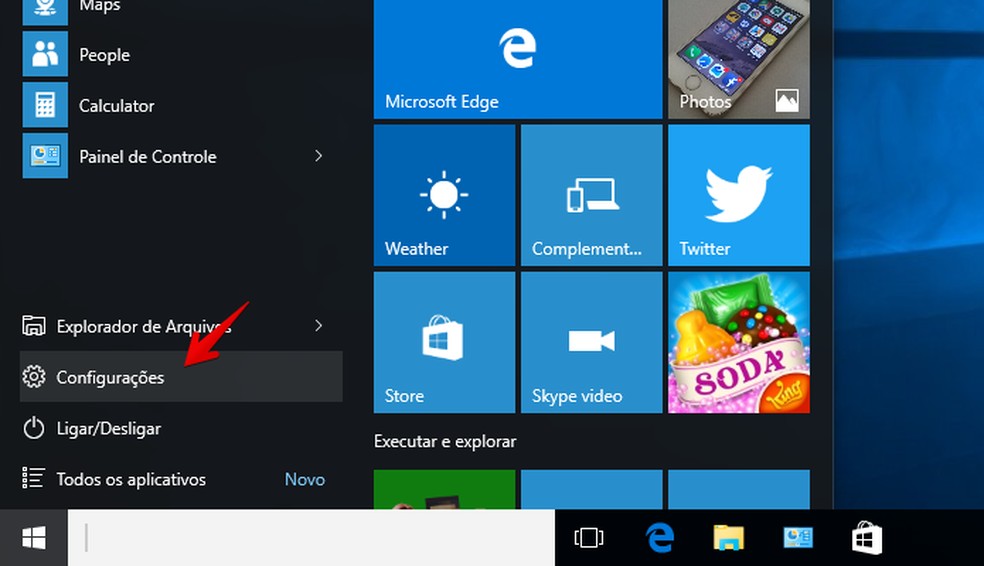Open the Store tile
984x566 pixels.
coord(444,343)
